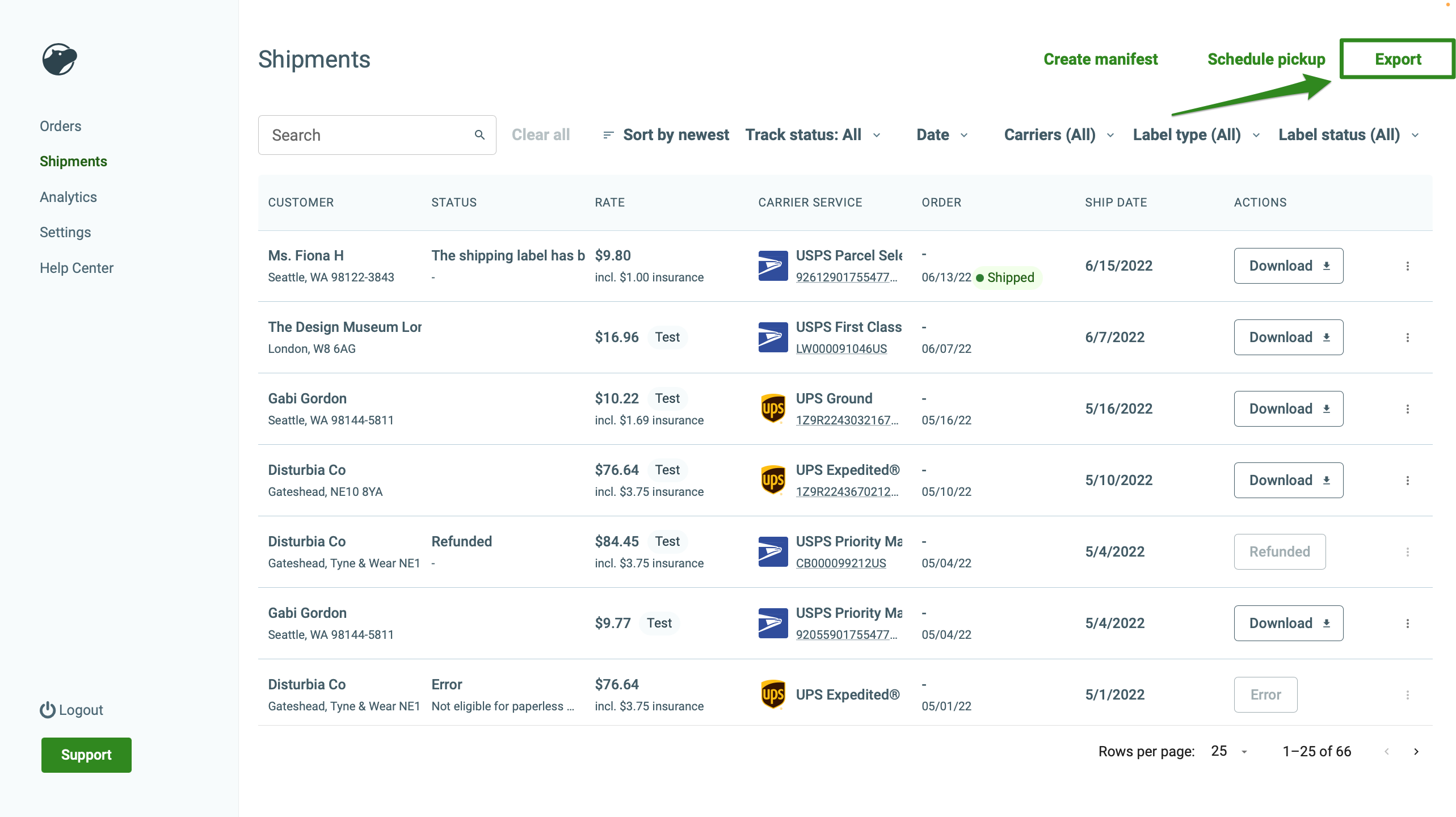Screen dimensions: 1456x817
Task: Click the sort icon beside Sort by newest
Action: (607, 135)
